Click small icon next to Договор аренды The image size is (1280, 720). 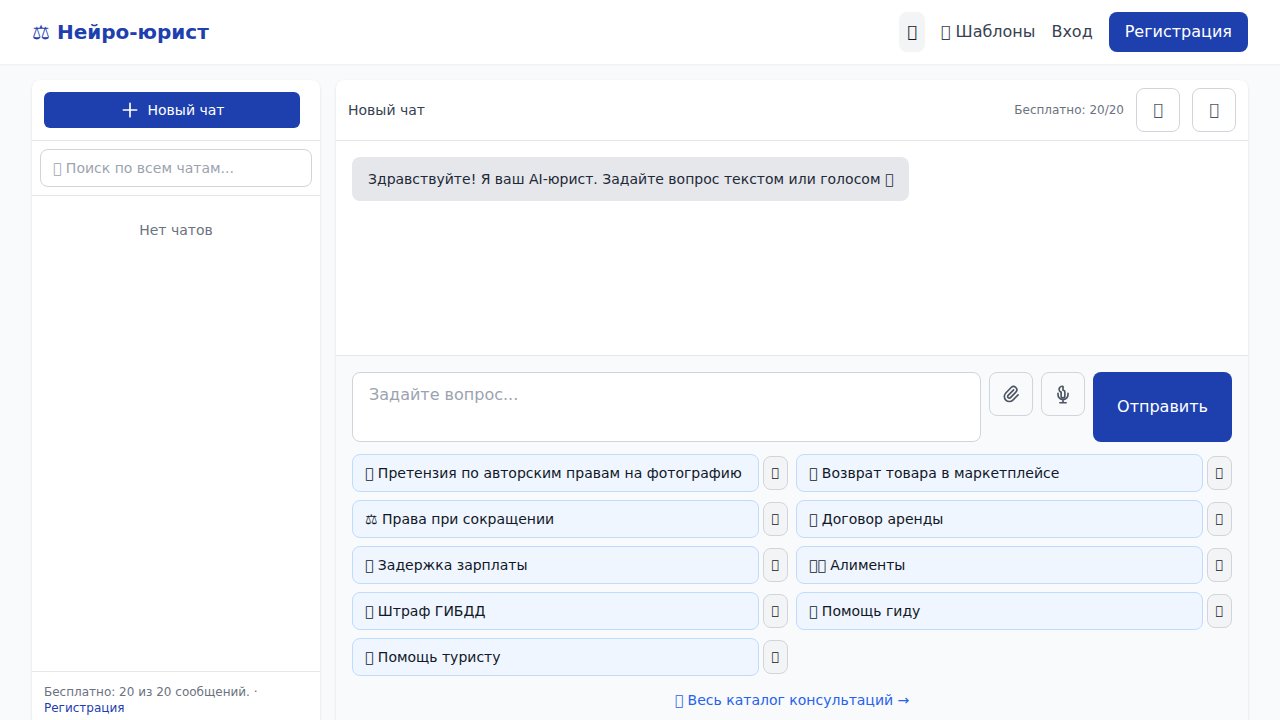[1219, 519]
